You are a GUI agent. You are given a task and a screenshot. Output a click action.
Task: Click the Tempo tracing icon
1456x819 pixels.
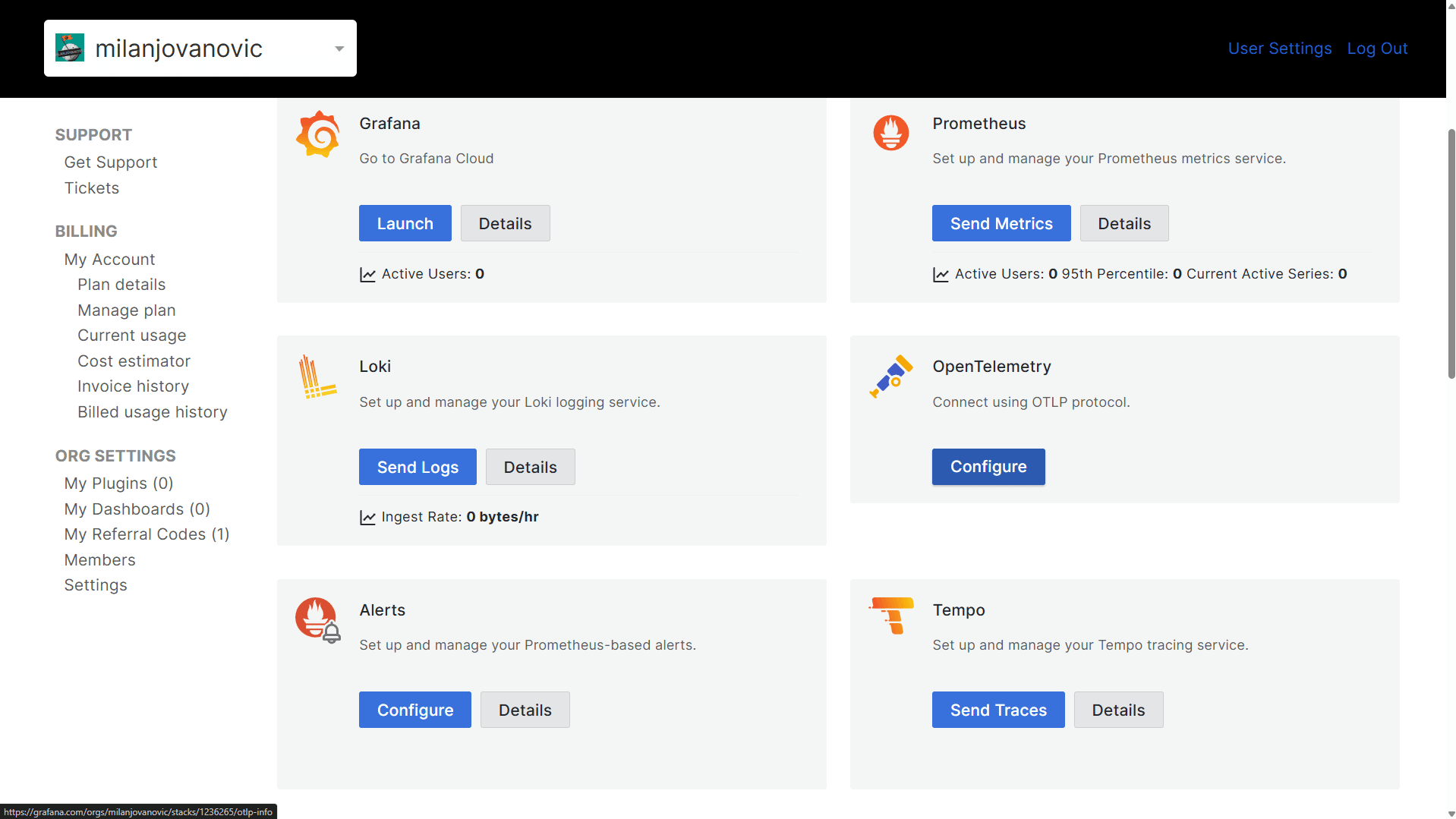[890, 616]
